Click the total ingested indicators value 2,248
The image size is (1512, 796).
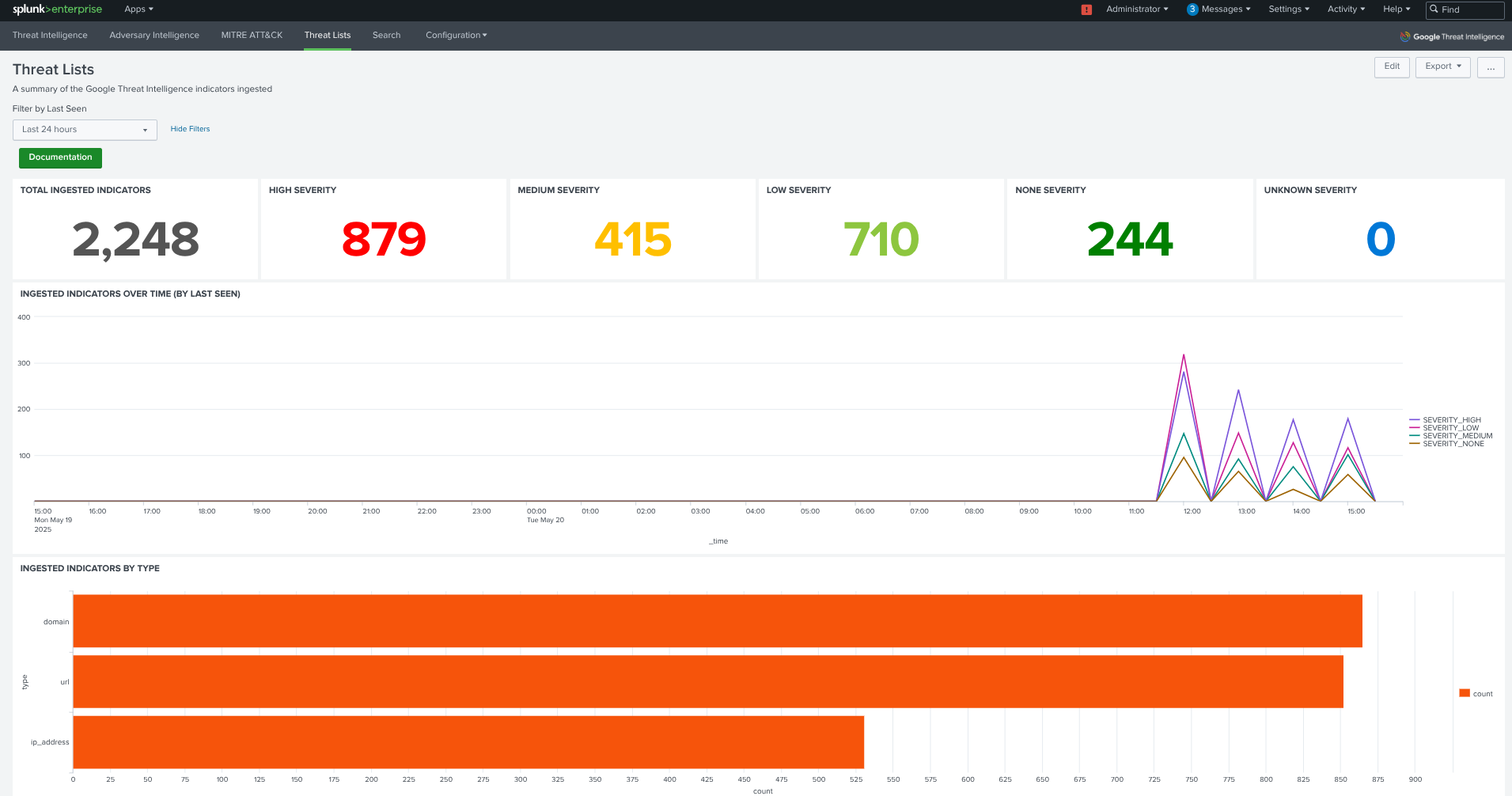point(135,240)
